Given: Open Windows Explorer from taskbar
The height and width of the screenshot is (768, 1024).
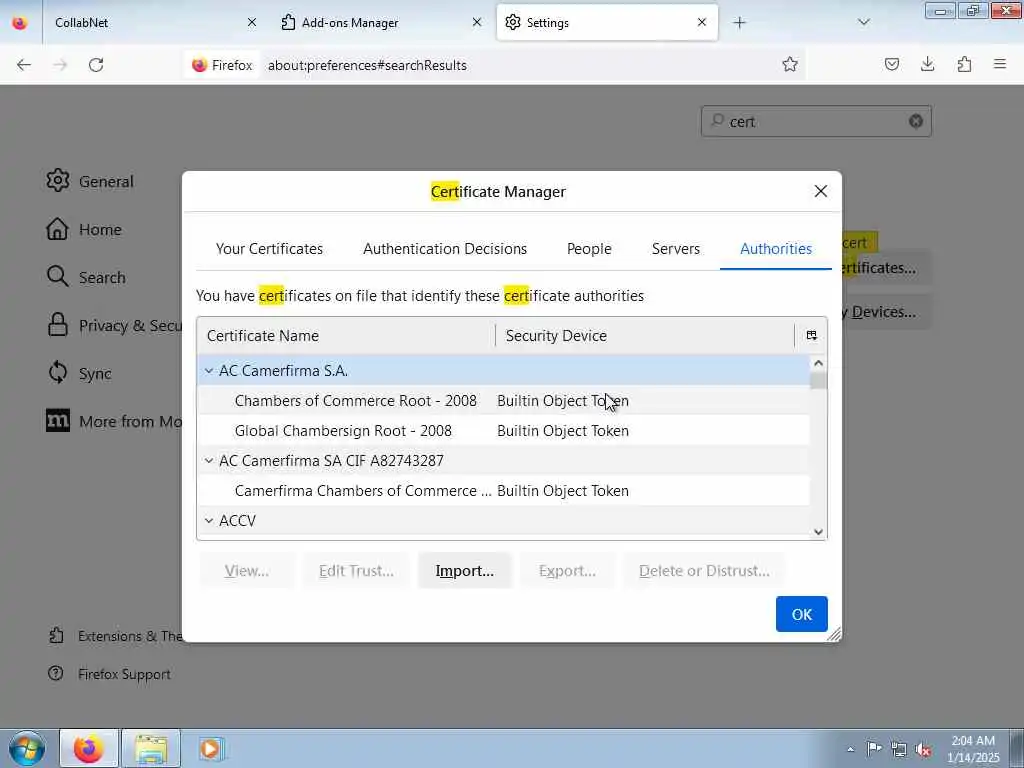Looking at the screenshot, I should click(151, 749).
